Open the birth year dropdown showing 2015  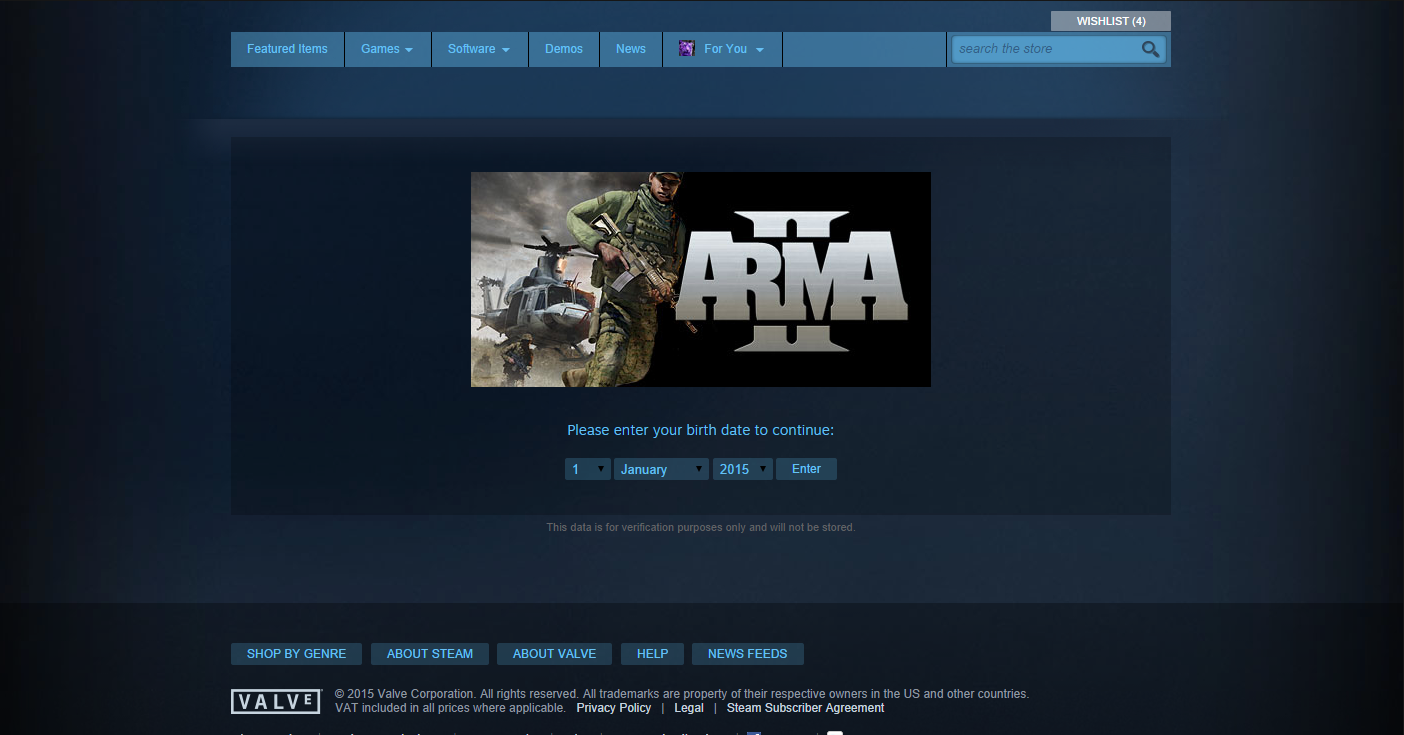[x=743, y=469]
